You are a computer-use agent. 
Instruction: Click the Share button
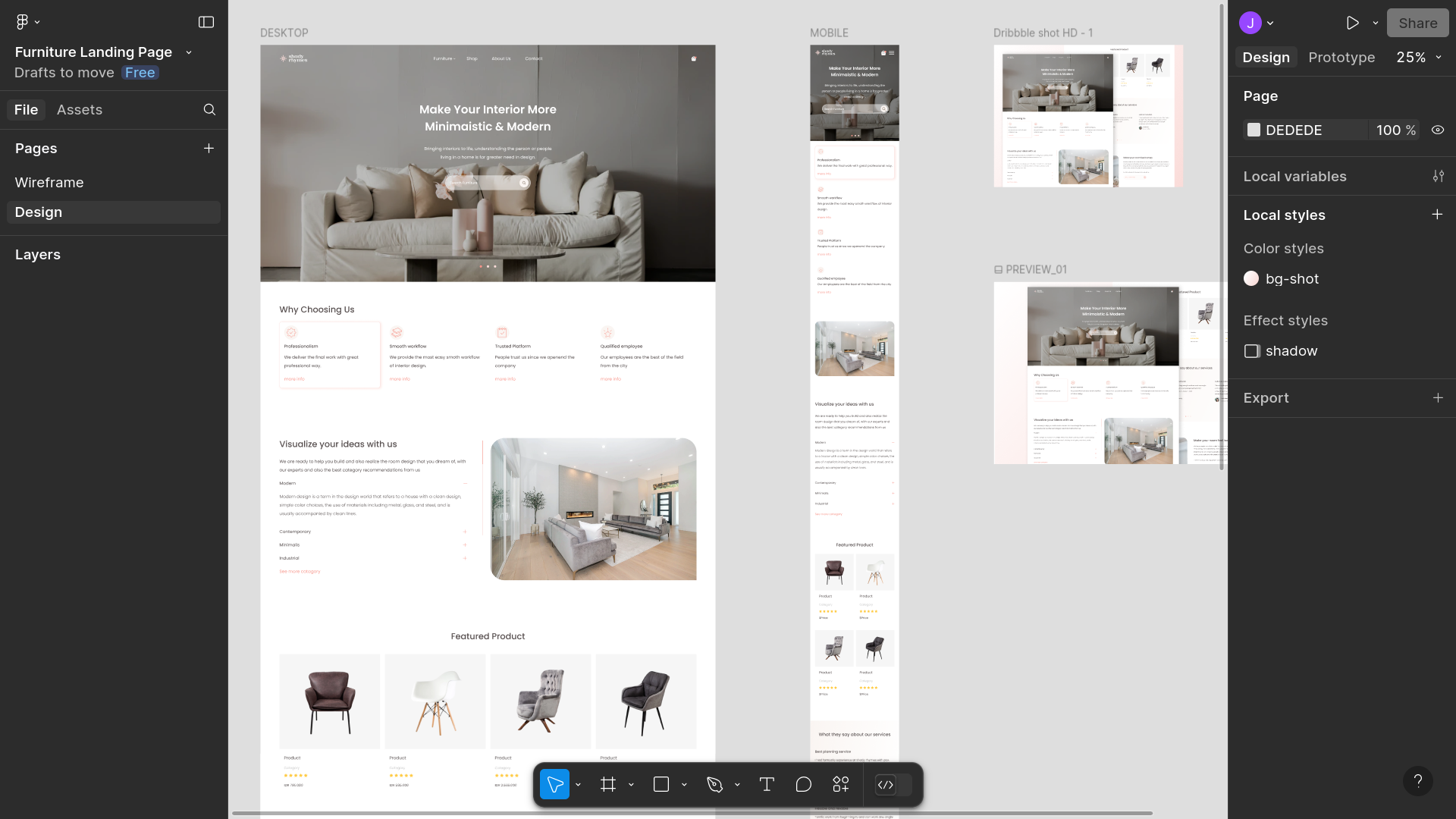[1417, 23]
